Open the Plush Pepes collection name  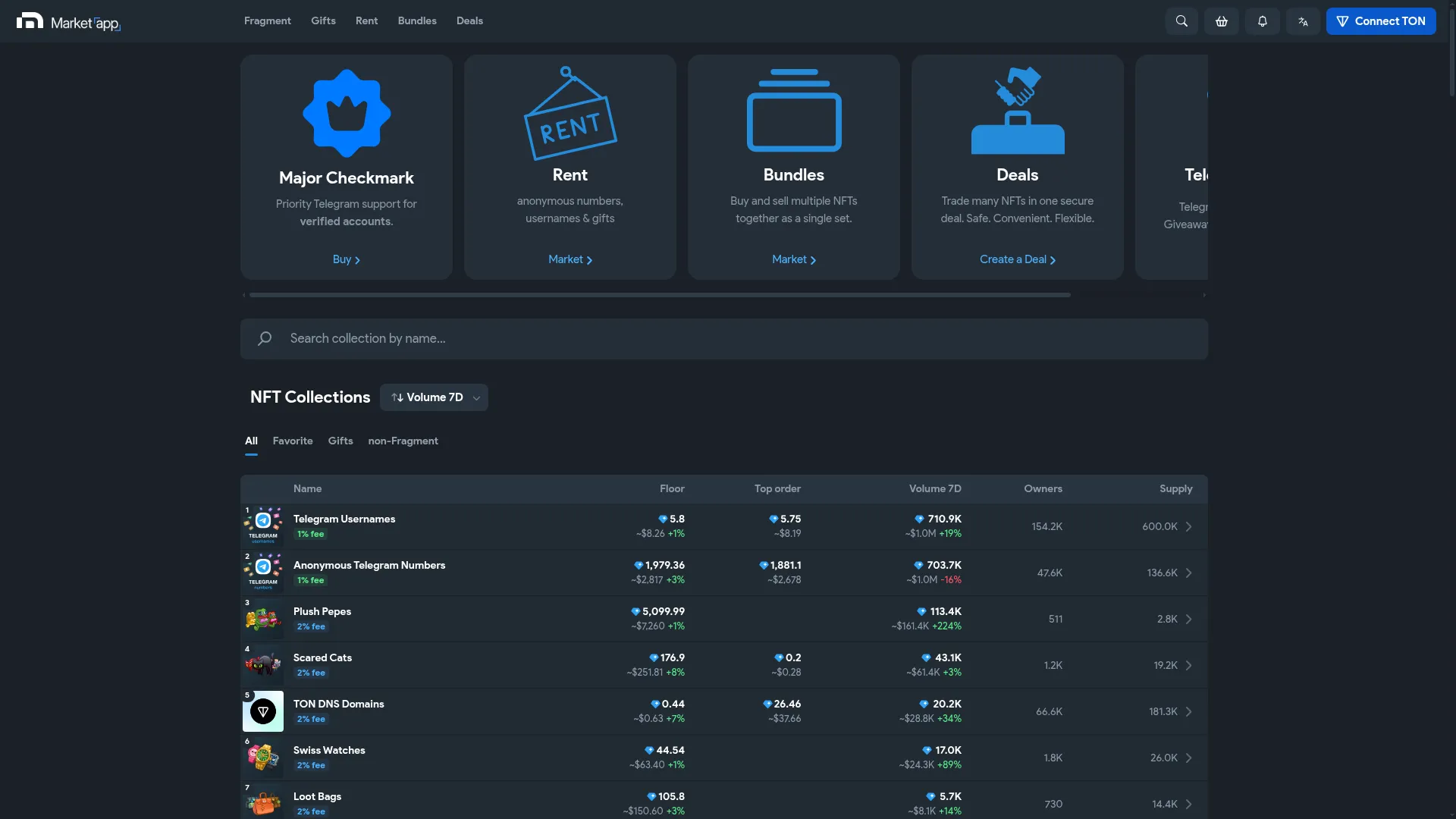coord(322,612)
